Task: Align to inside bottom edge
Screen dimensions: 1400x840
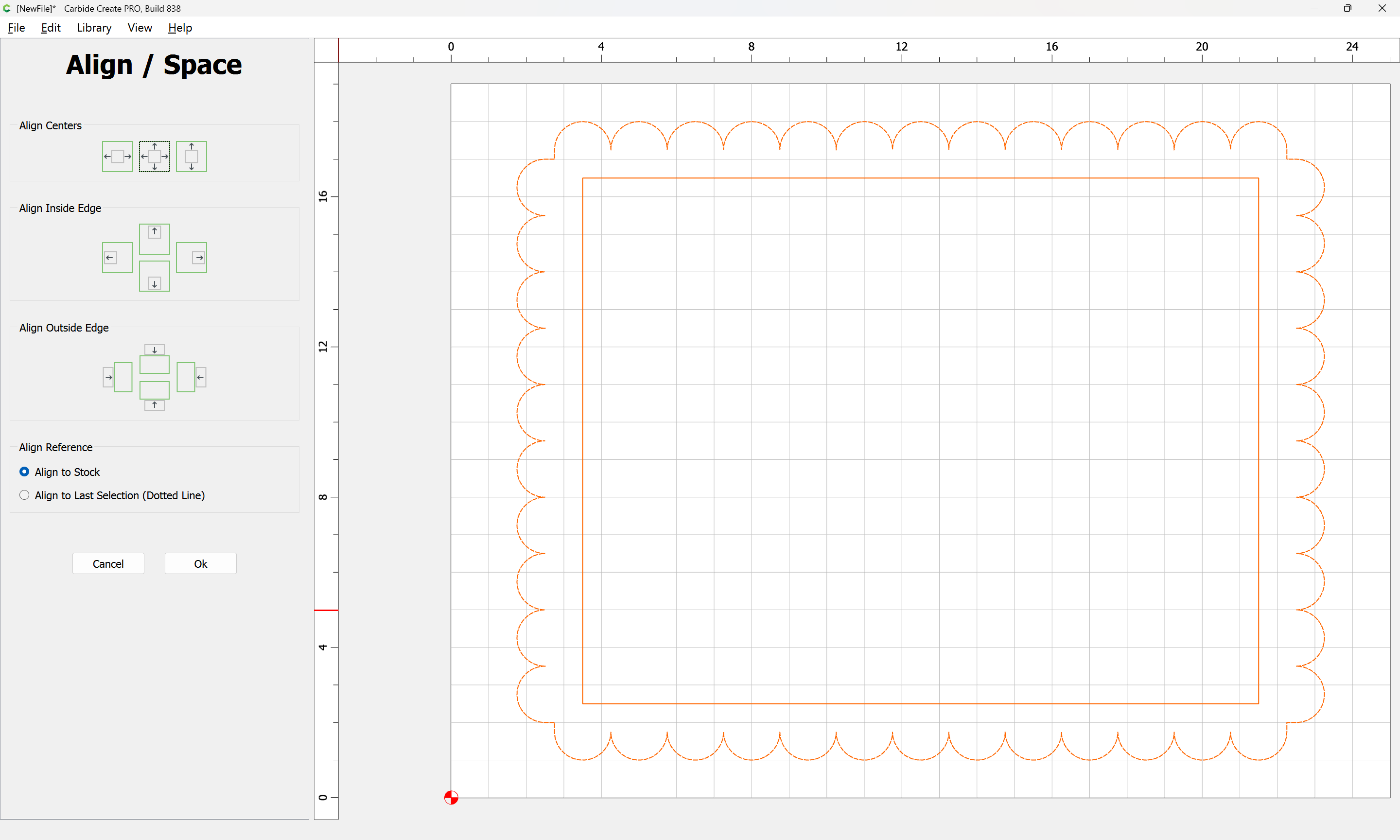Action: pos(155,276)
